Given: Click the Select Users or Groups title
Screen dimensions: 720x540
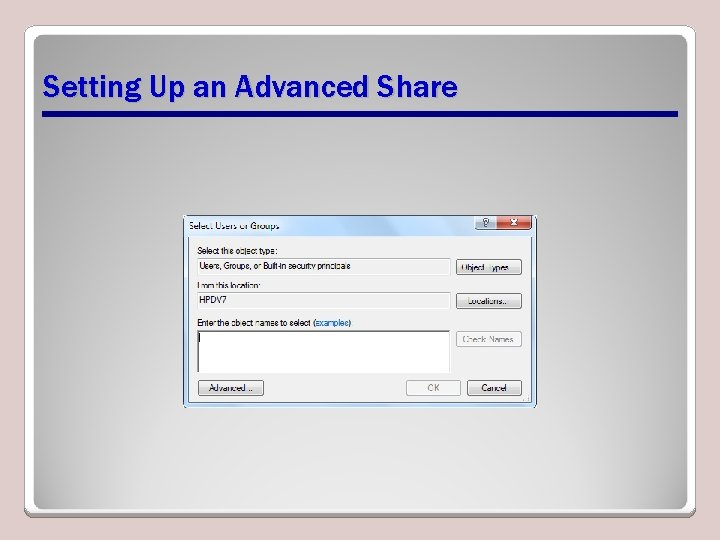Looking at the screenshot, I should point(234,226).
